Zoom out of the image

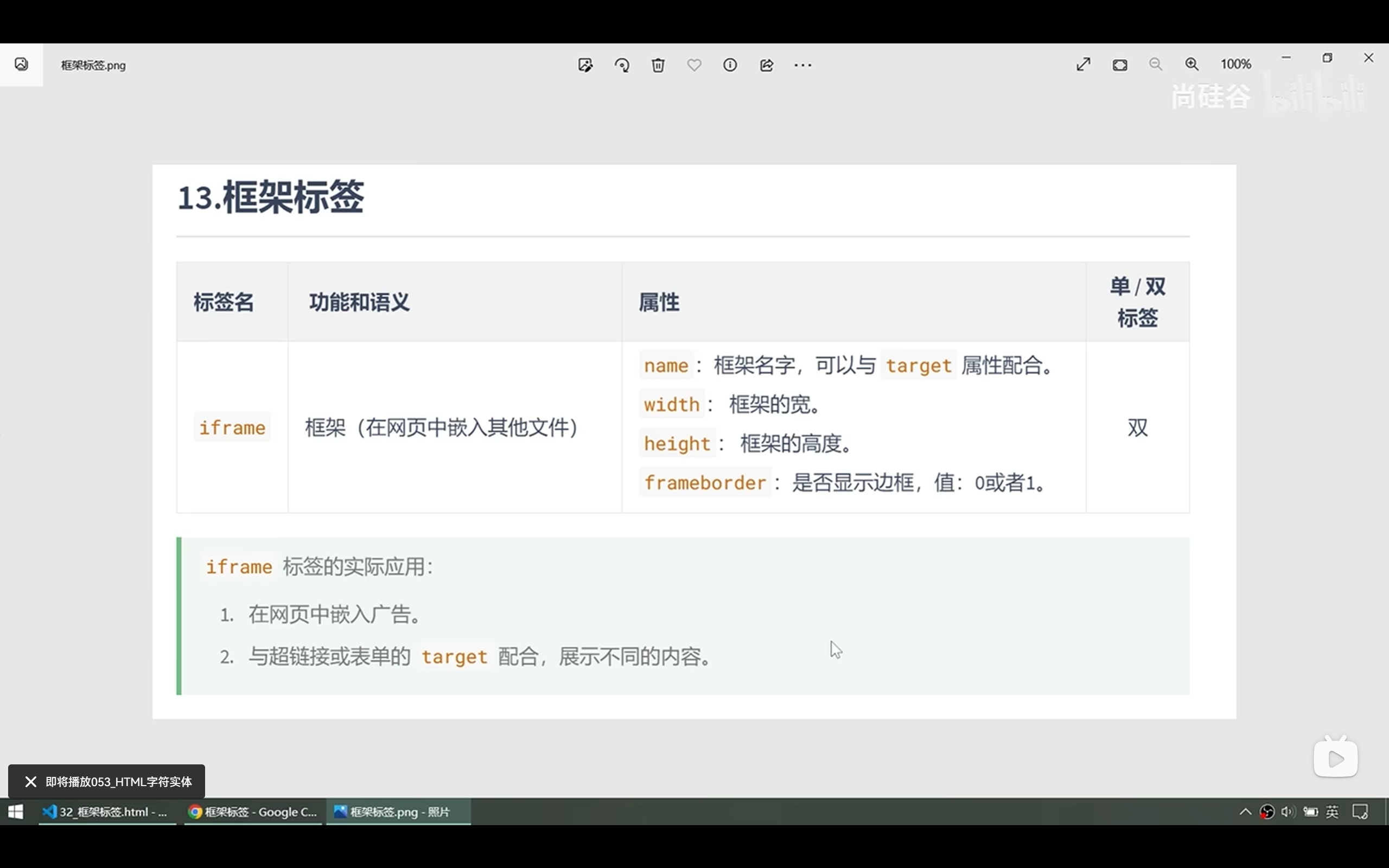coord(1155,63)
